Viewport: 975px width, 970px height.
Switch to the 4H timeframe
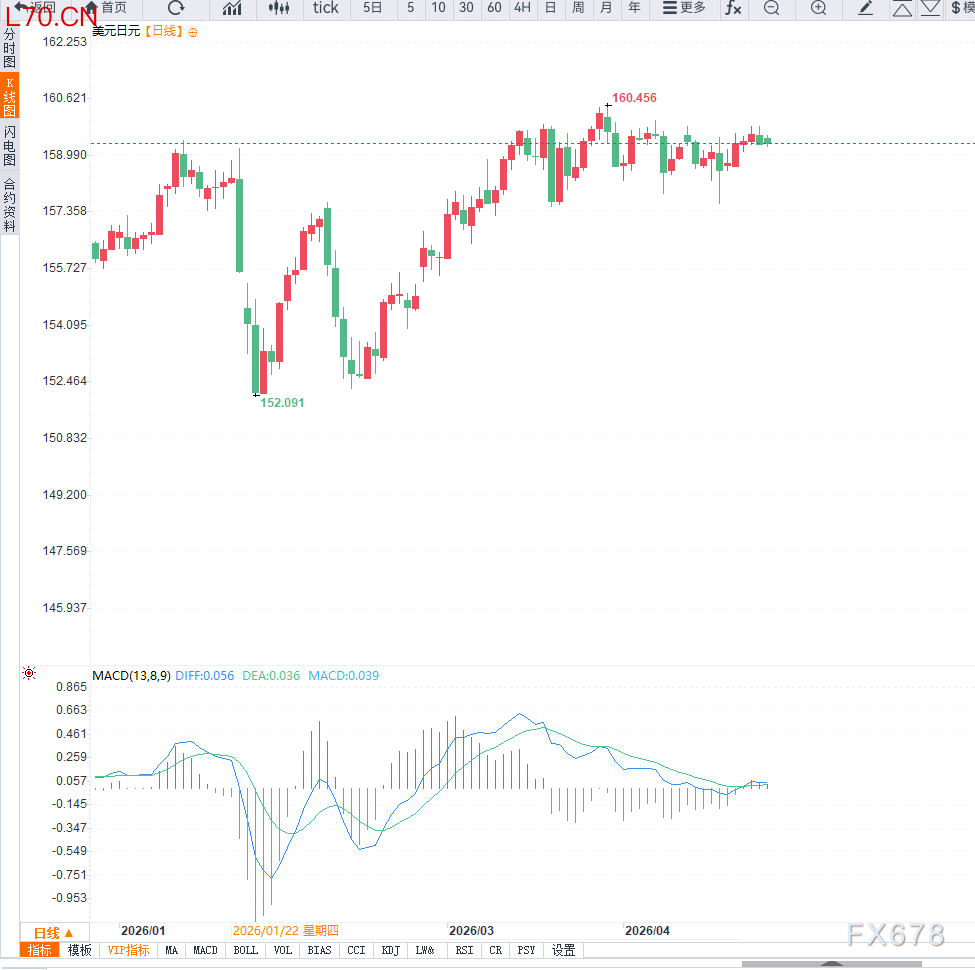point(522,8)
